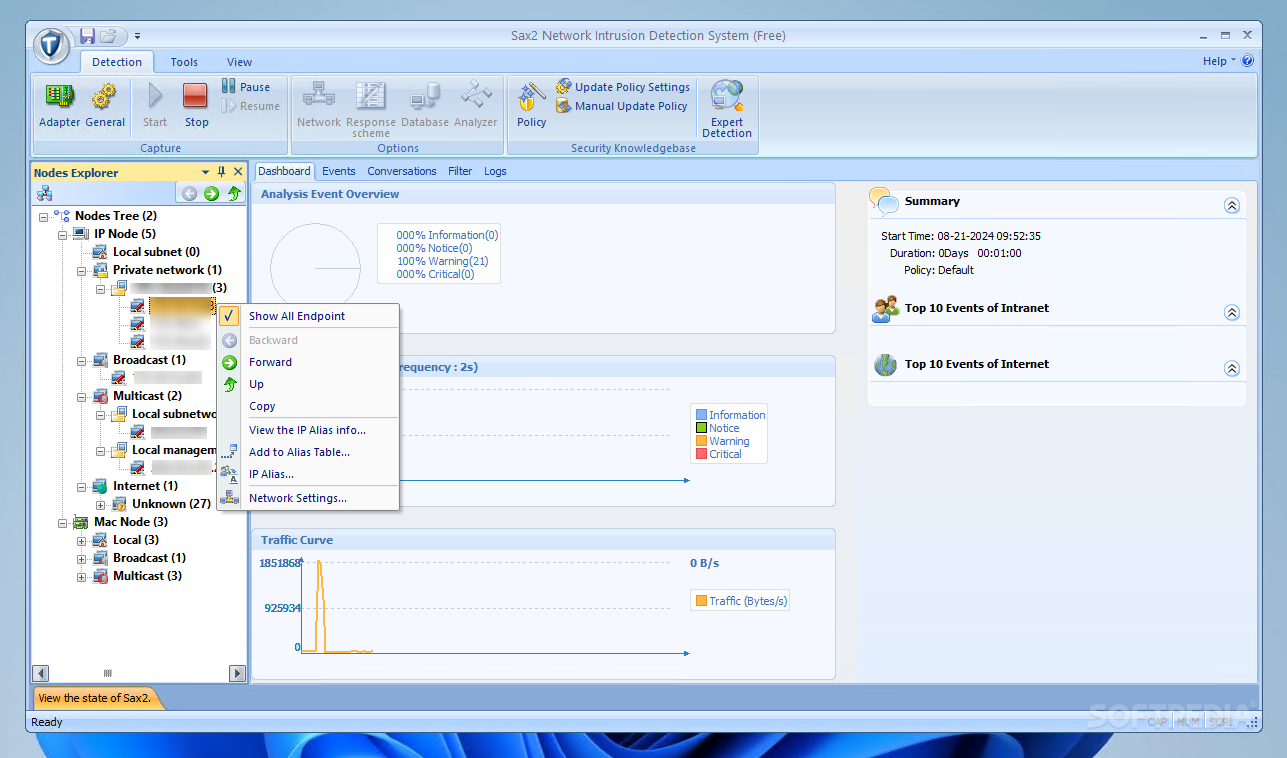Switch to the Detection ribbon tab

tap(117, 62)
